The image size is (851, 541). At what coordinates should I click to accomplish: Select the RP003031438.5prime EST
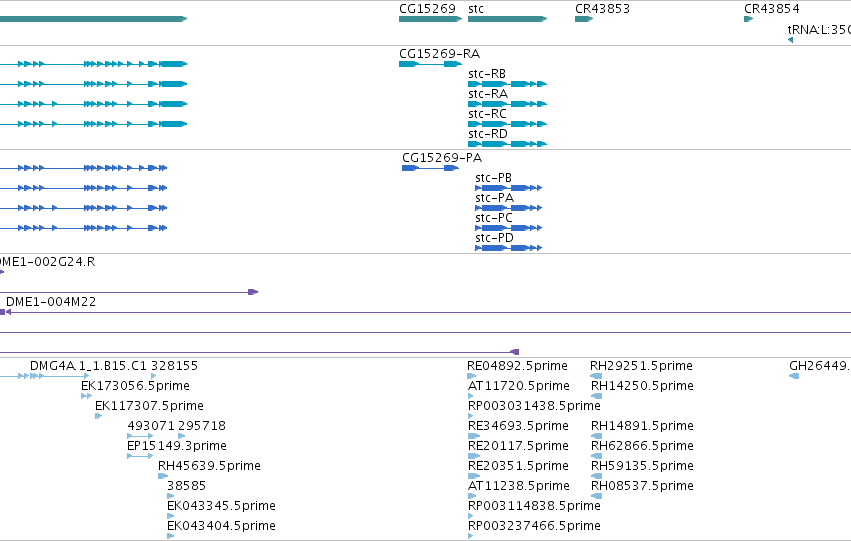point(470,416)
